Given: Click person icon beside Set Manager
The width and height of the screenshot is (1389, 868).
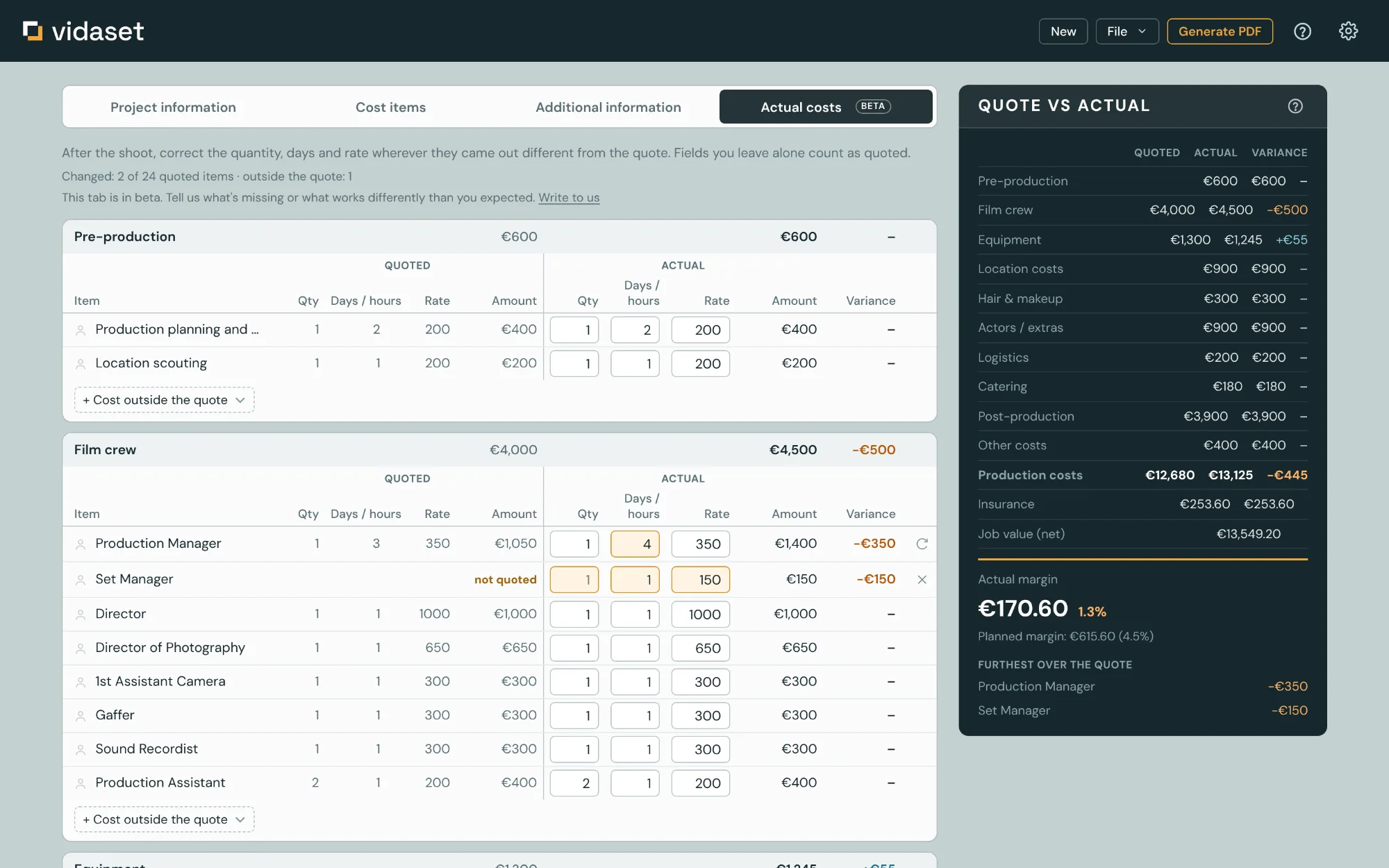Looking at the screenshot, I should pyautogui.click(x=81, y=579).
